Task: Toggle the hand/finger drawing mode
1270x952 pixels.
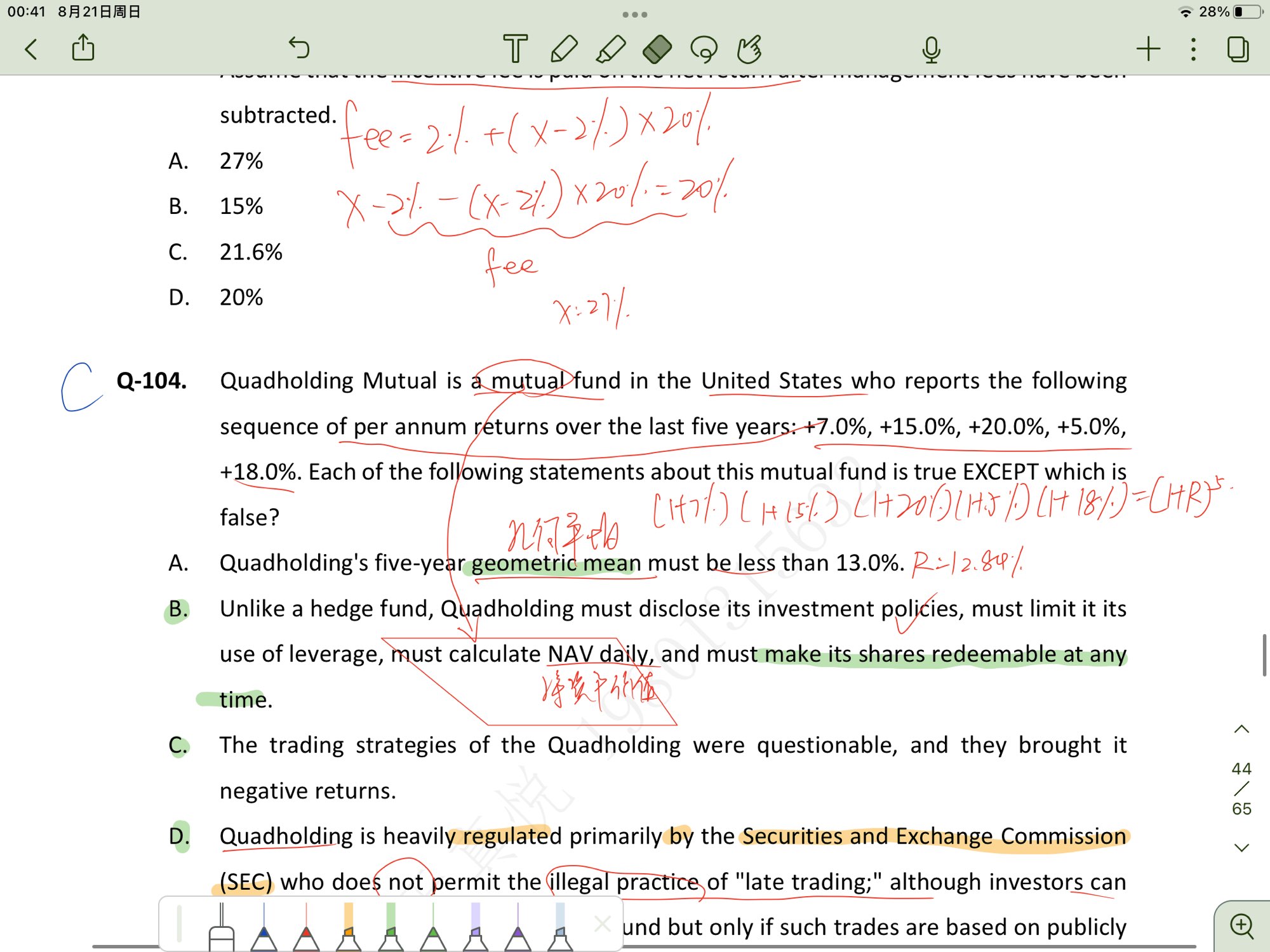Action: pos(749,49)
